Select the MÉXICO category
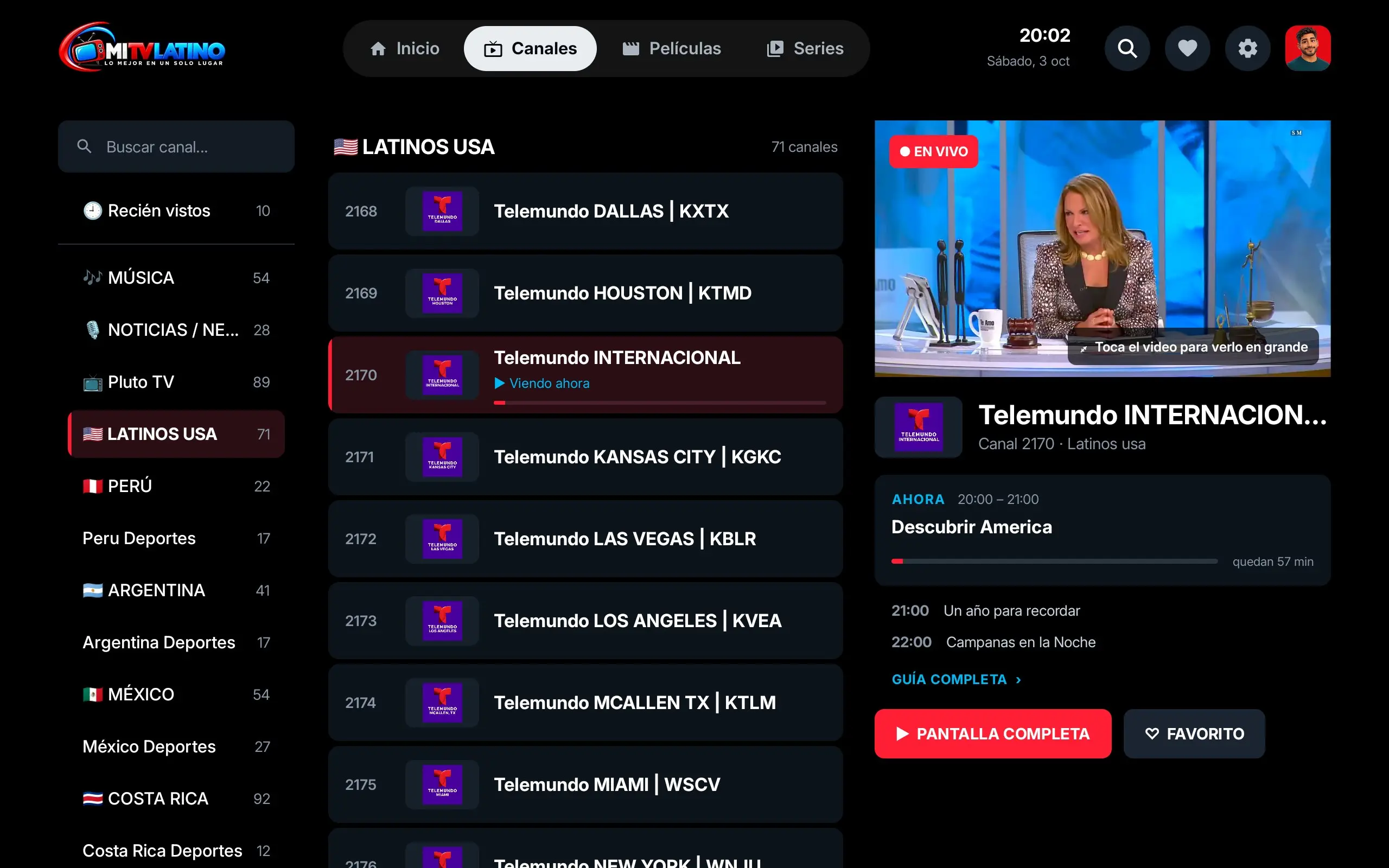This screenshot has width=1389, height=868. pyautogui.click(x=176, y=694)
